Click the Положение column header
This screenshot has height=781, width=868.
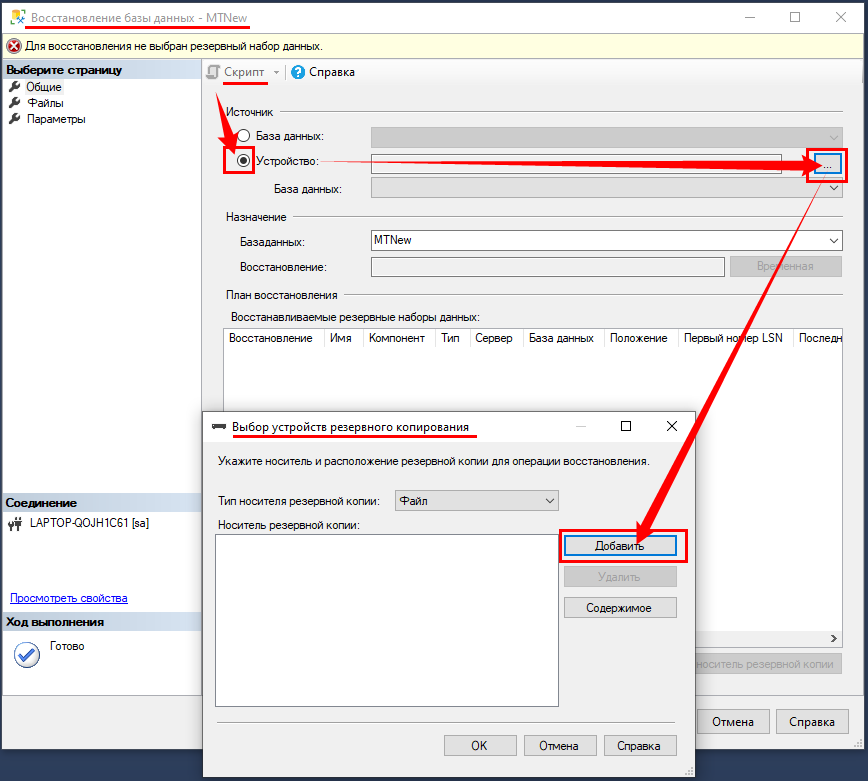pyautogui.click(x=638, y=338)
